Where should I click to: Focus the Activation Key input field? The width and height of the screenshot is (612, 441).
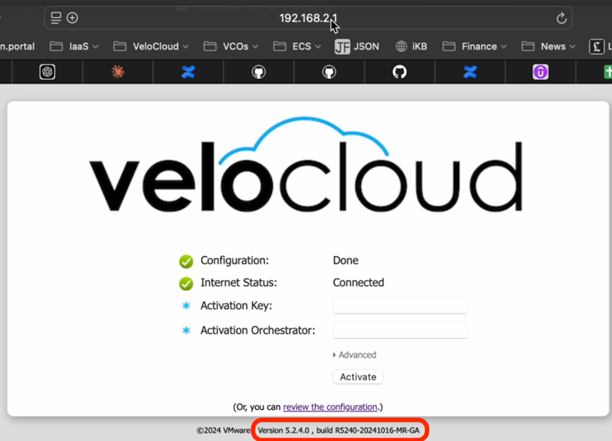point(399,306)
